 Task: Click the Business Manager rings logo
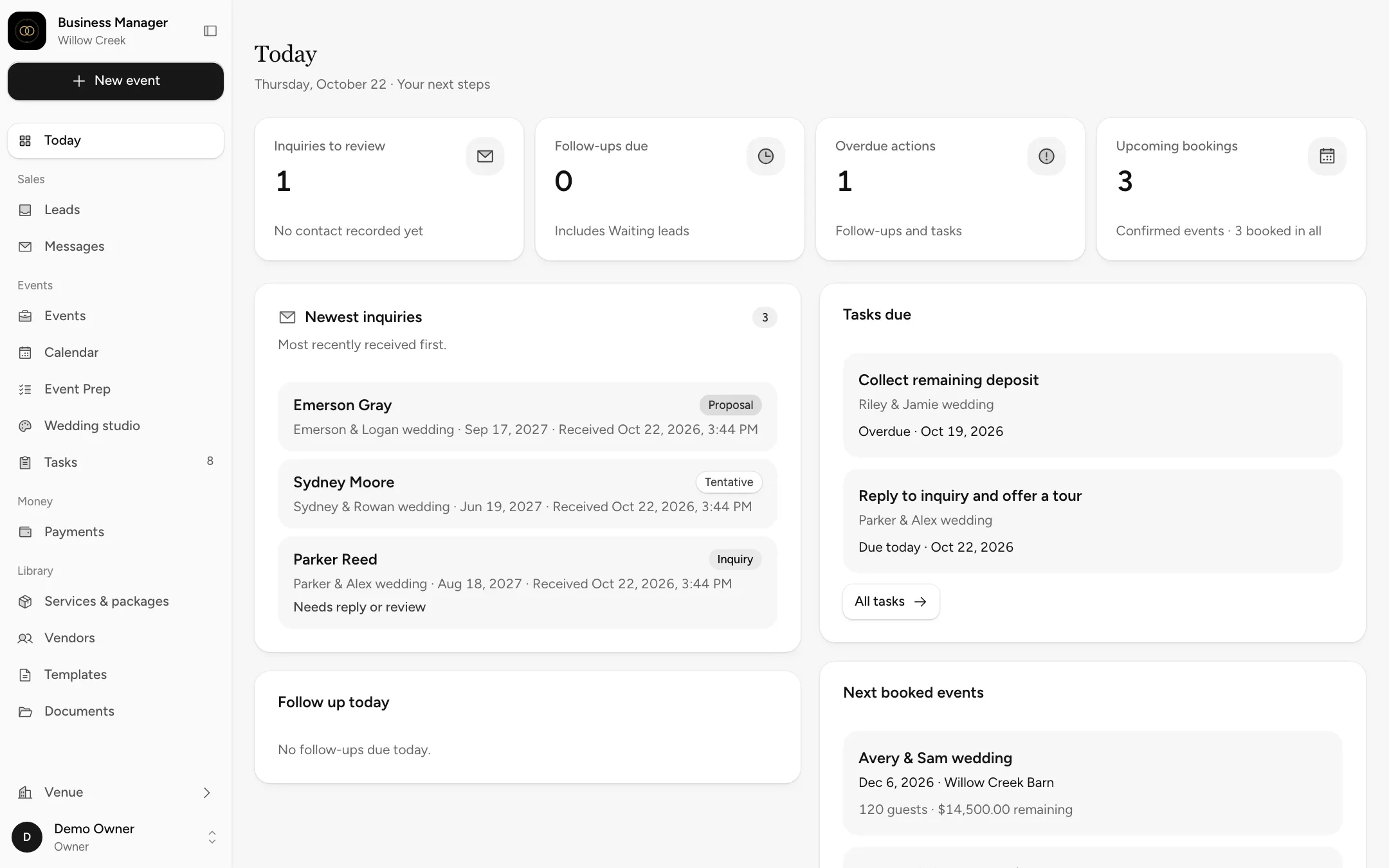[x=27, y=31]
